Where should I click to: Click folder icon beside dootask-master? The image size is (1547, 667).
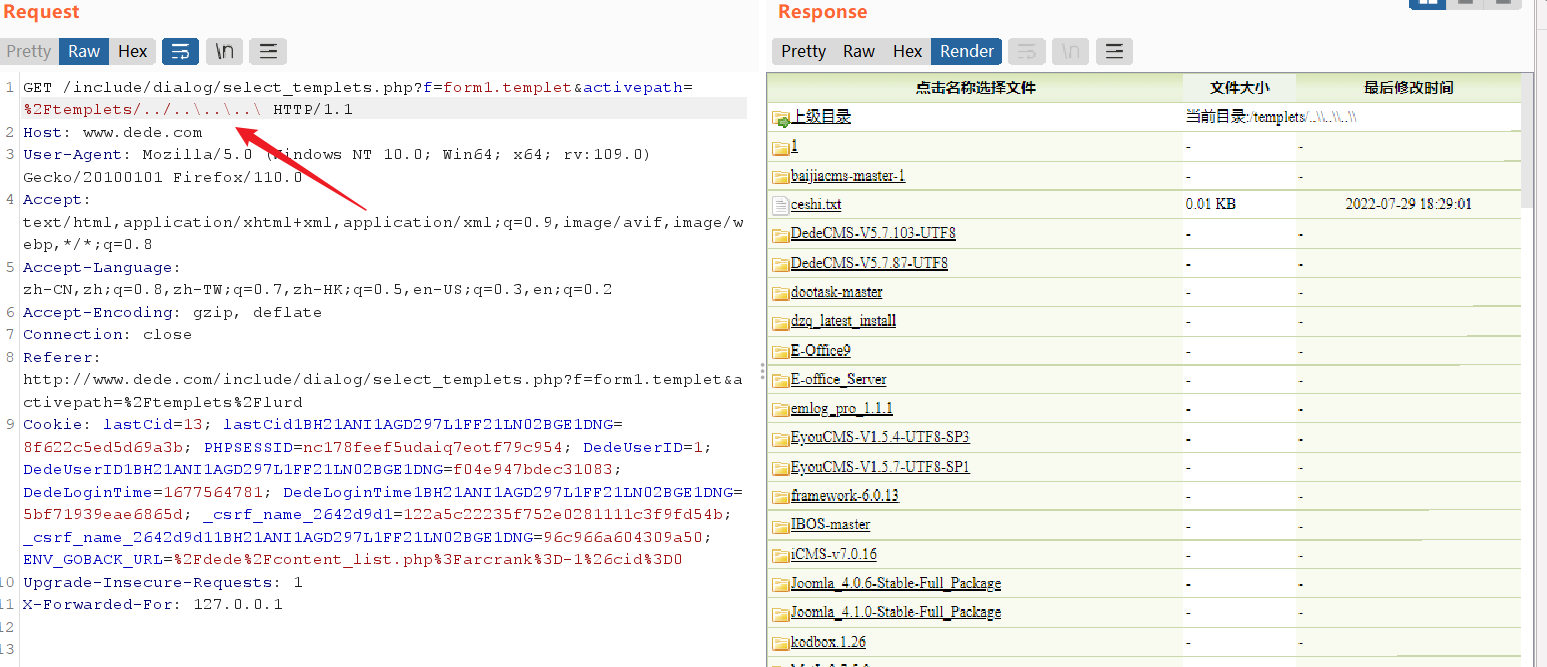pyautogui.click(x=781, y=293)
